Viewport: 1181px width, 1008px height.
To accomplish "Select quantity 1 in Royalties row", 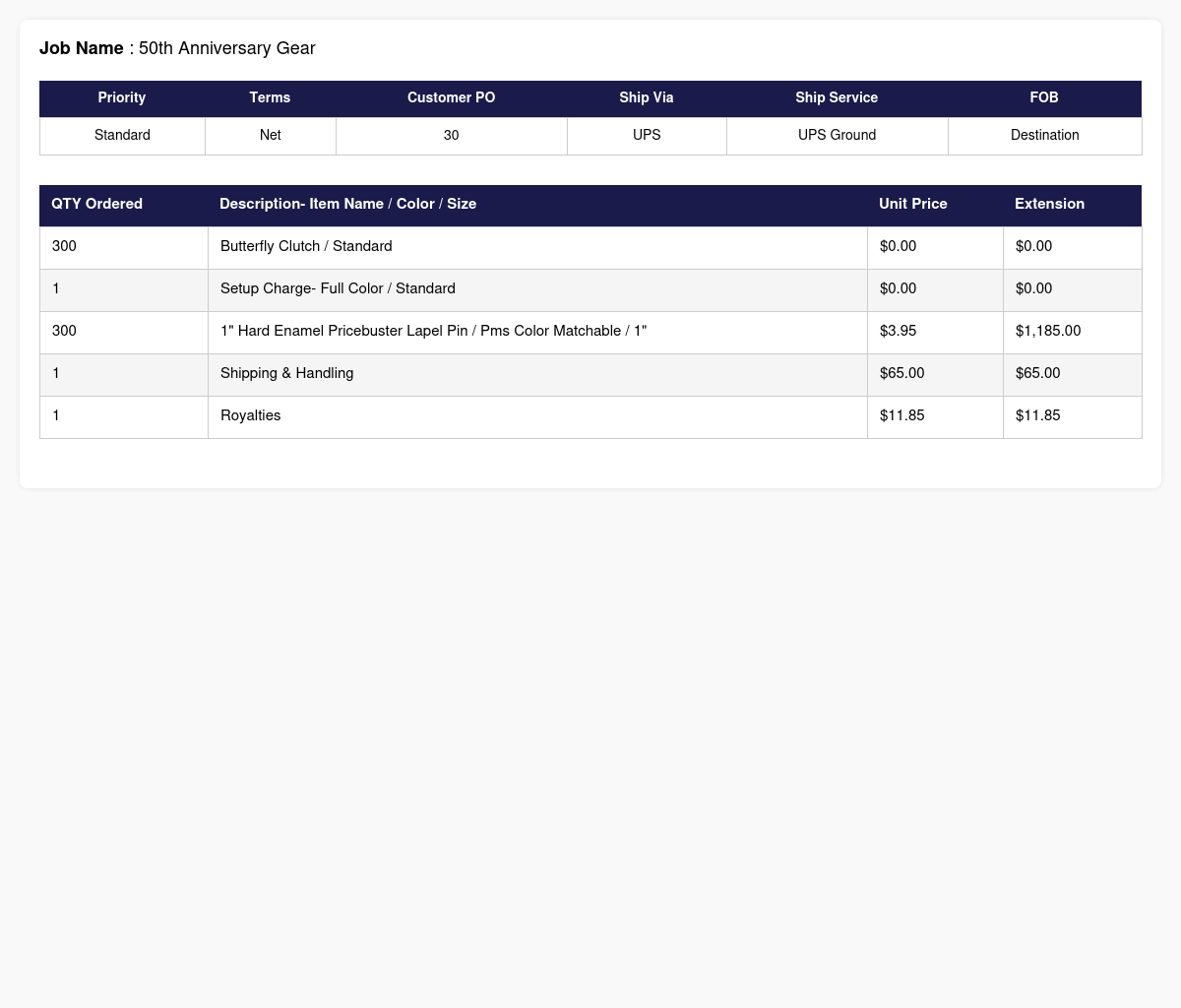I will 124,416.
